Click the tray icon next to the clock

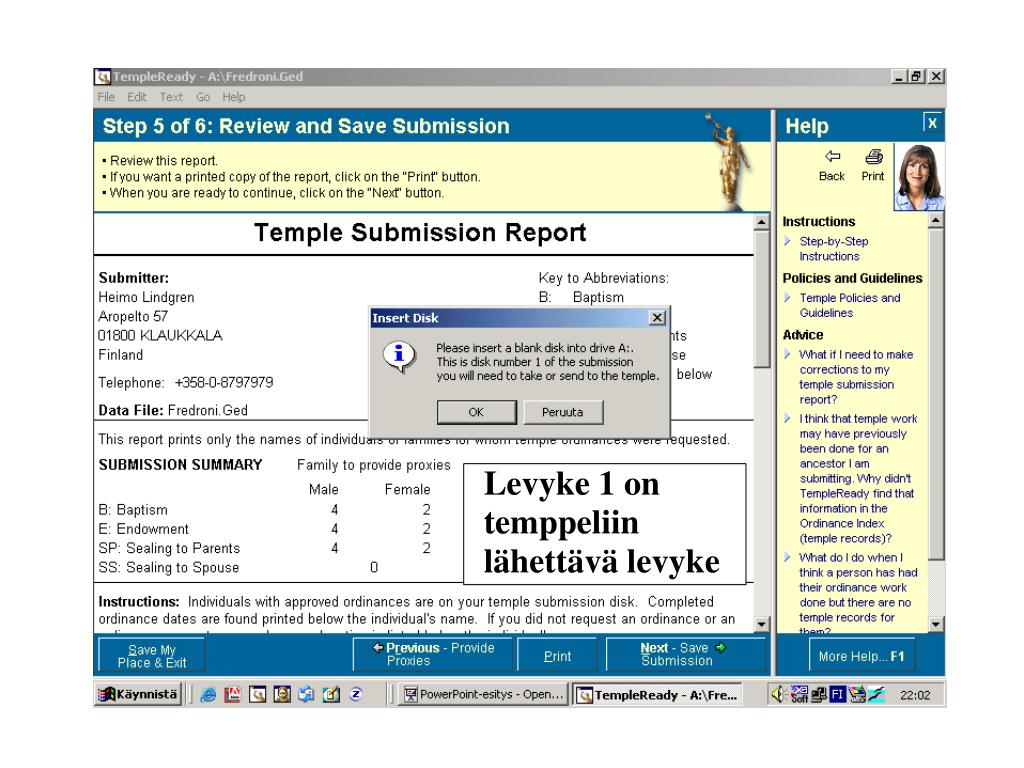876,695
